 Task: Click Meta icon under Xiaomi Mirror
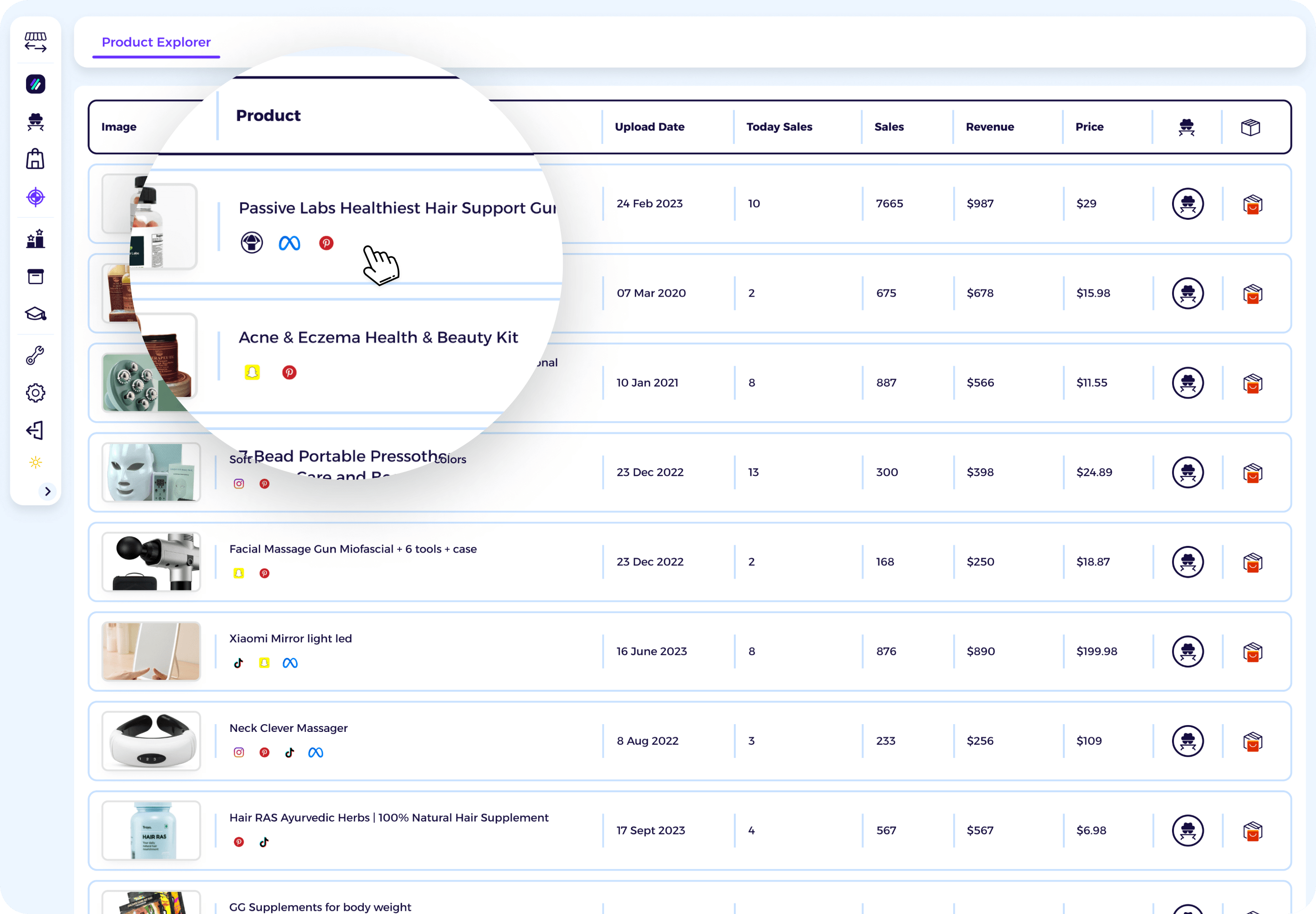[290, 663]
